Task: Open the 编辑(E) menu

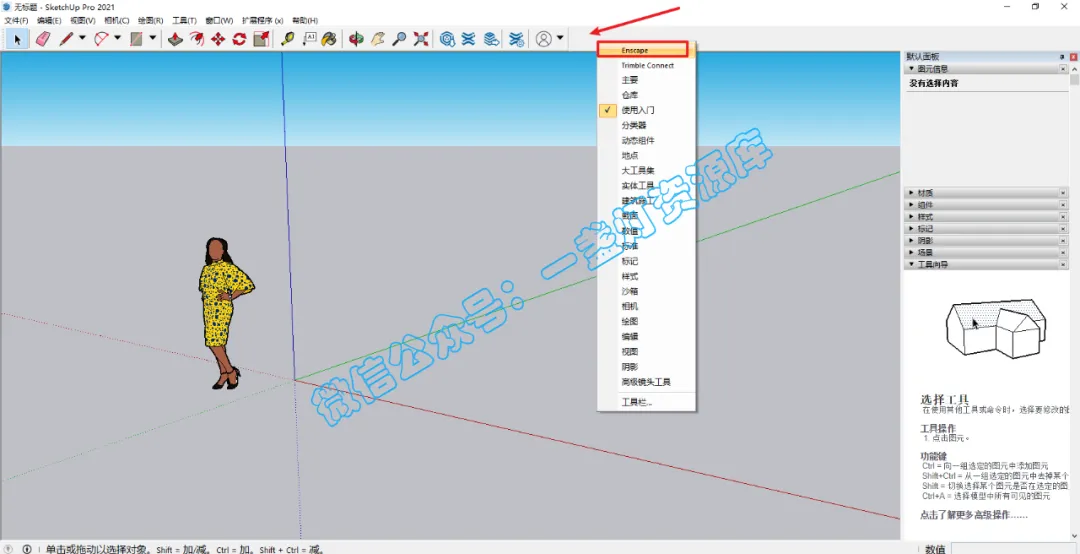Action: 49,21
